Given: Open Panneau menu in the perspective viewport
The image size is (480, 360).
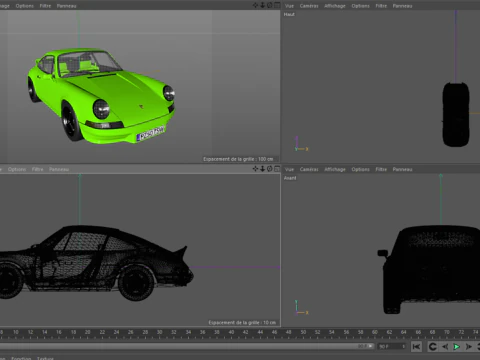Looking at the screenshot, I should point(66,6).
